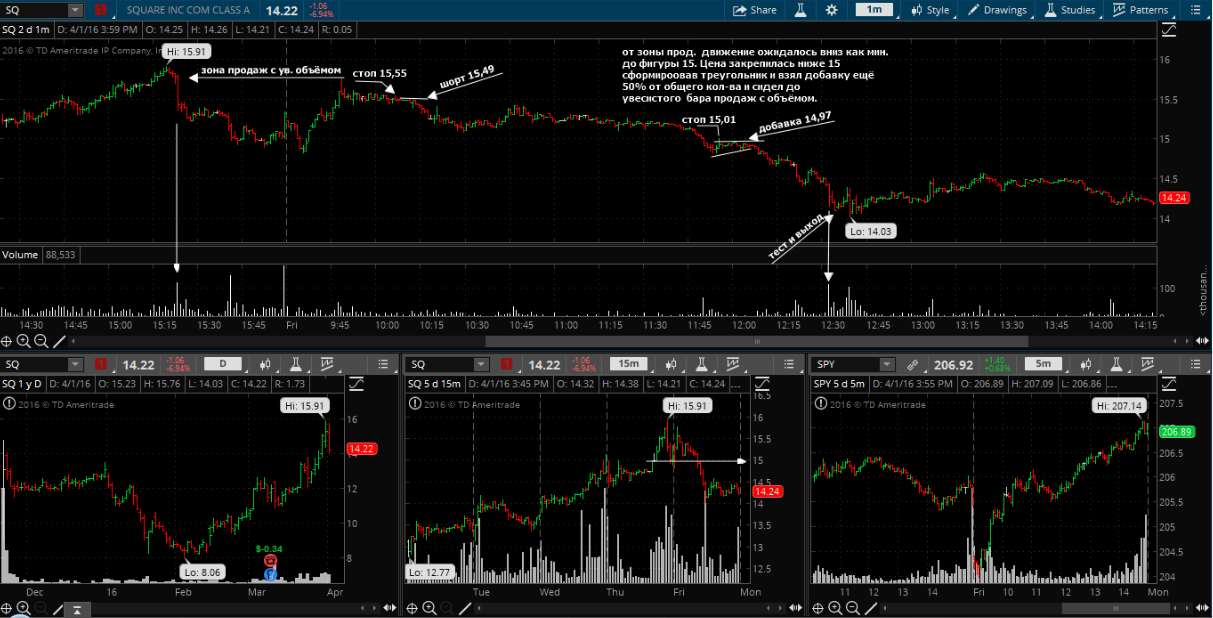Viewport: 1213px width, 618px height.
Task: Open the Share menu in main chart
Action: tap(754, 10)
